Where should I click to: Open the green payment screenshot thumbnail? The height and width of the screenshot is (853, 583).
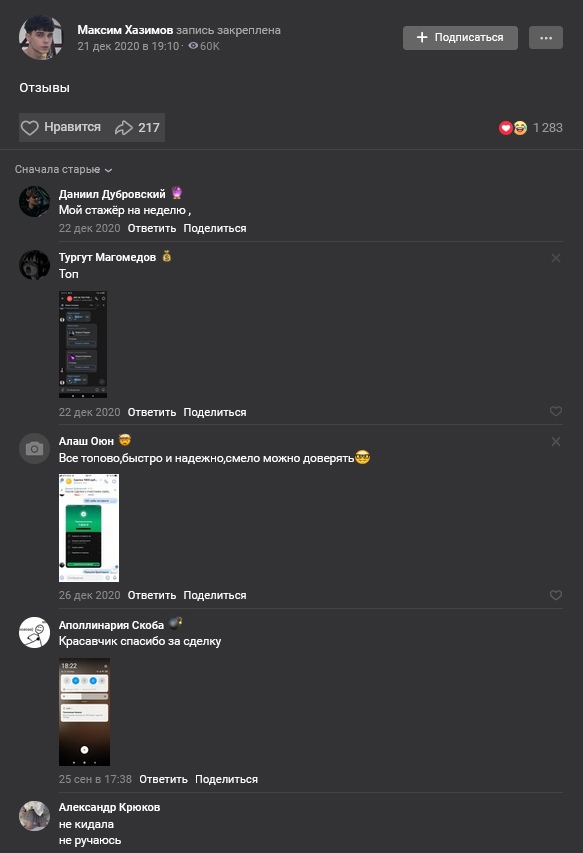click(89, 528)
